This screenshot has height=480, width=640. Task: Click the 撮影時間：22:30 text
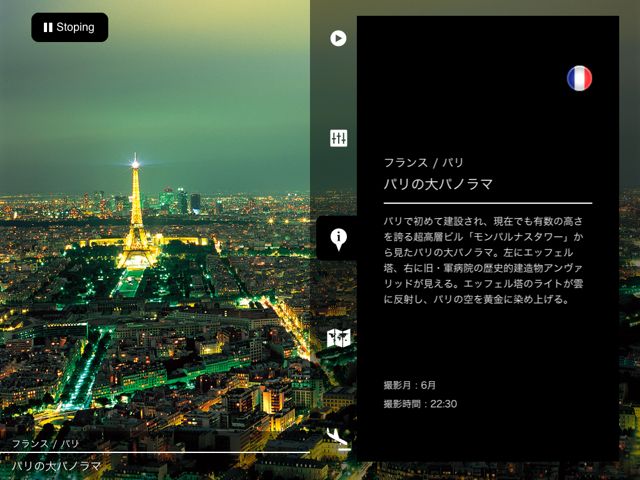click(x=420, y=404)
